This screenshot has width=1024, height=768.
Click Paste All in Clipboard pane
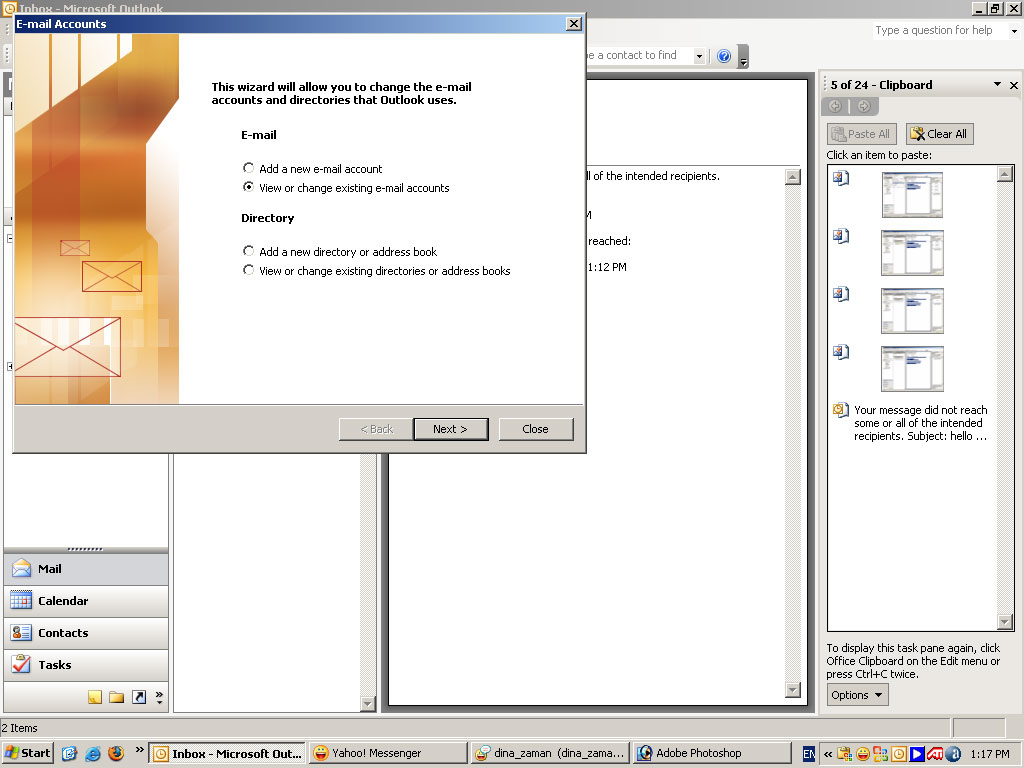862,134
